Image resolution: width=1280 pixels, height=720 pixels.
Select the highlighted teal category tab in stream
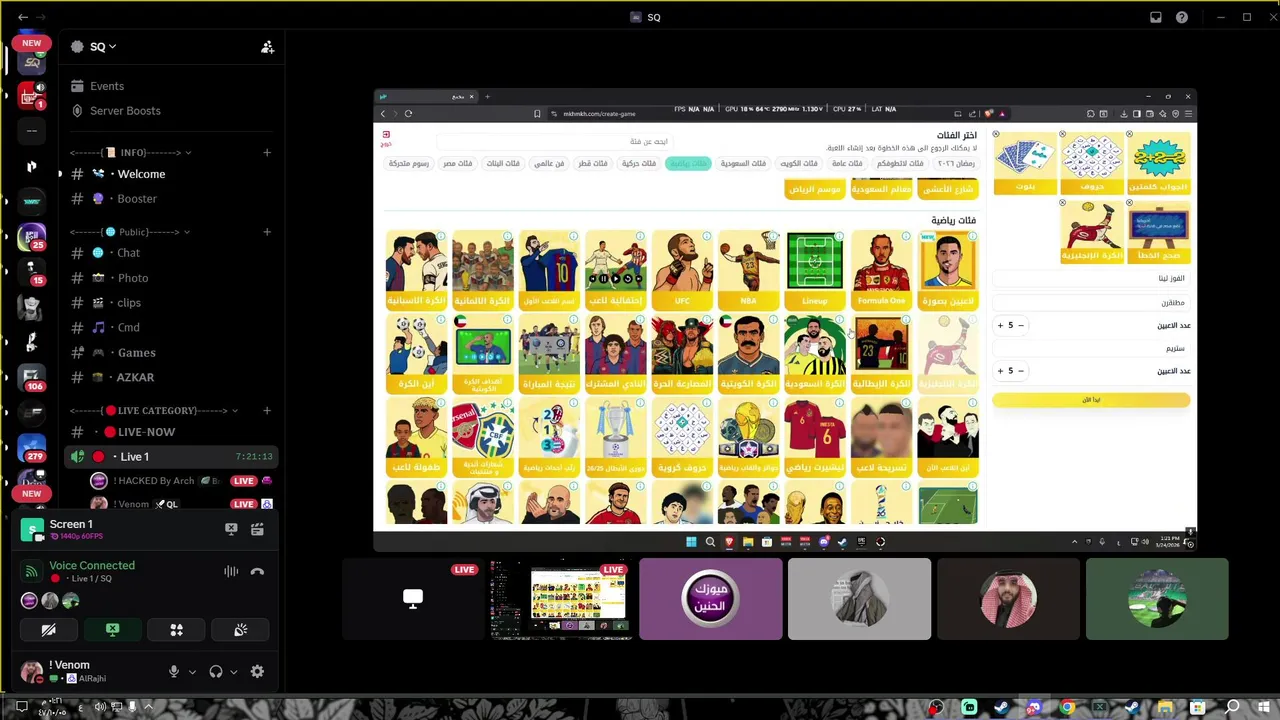point(688,163)
